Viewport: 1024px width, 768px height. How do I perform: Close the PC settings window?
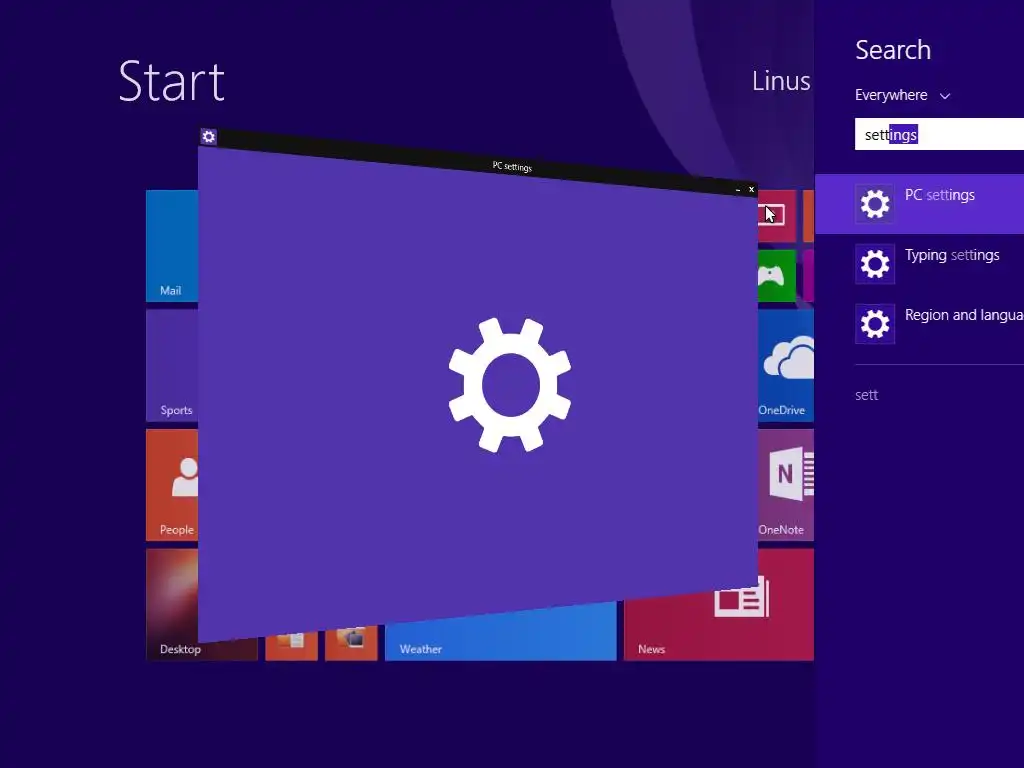752,189
